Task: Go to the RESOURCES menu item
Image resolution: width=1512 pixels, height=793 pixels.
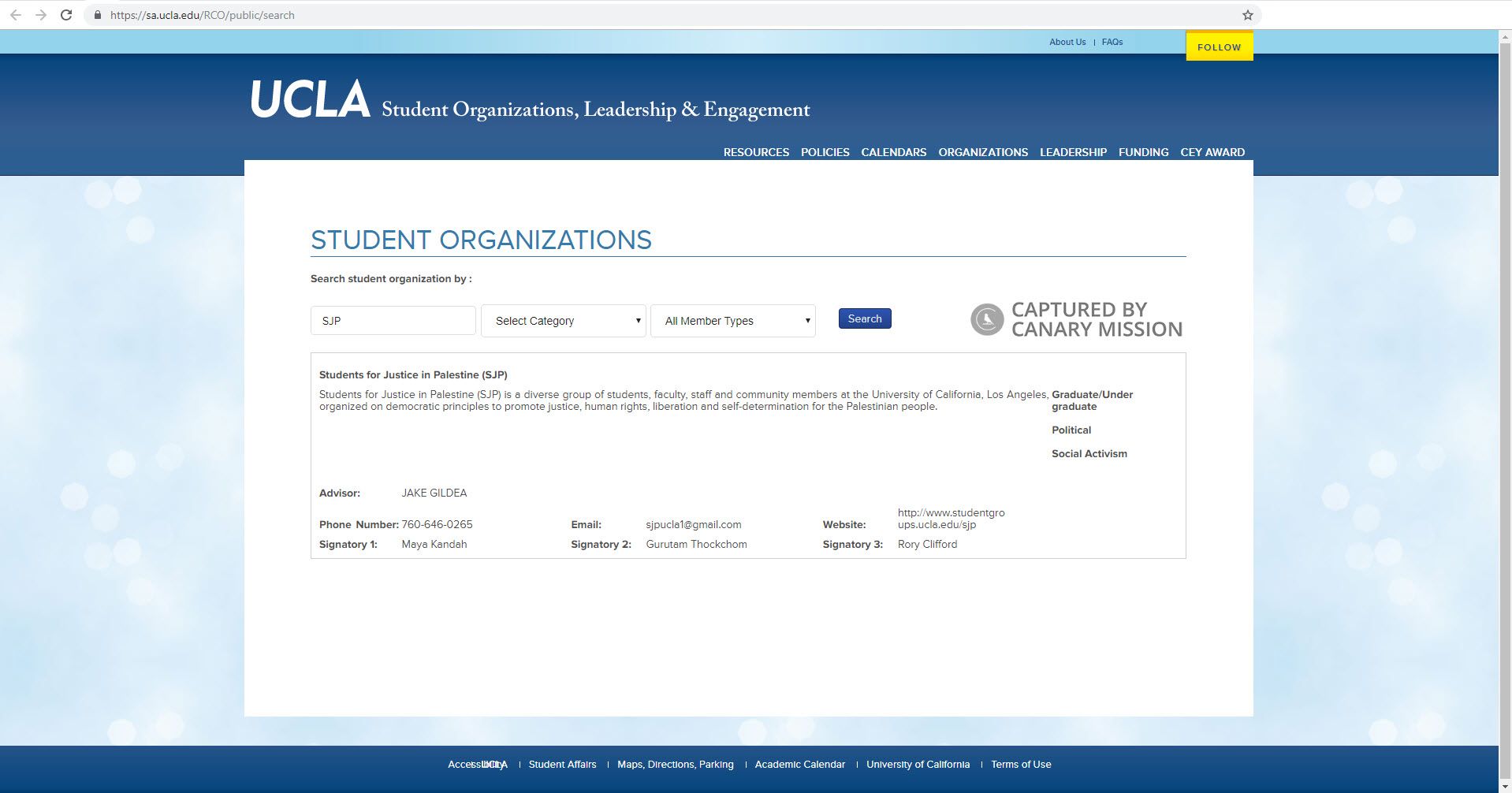Action: point(755,152)
